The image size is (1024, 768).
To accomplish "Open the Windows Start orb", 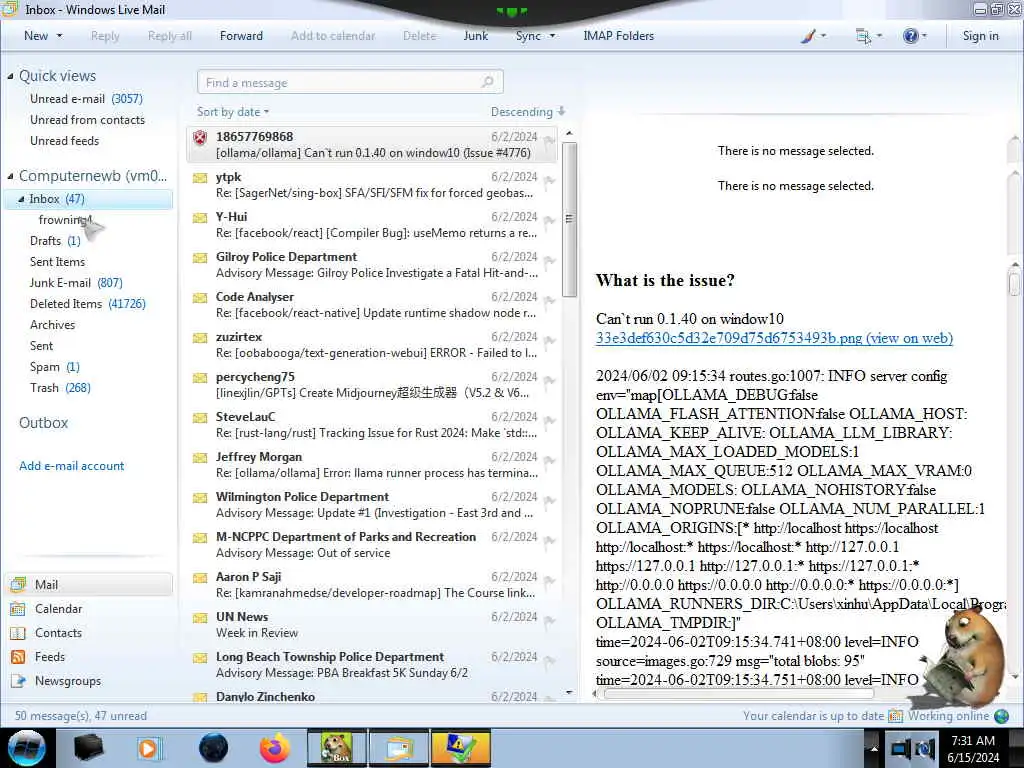I will click(x=27, y=748).
